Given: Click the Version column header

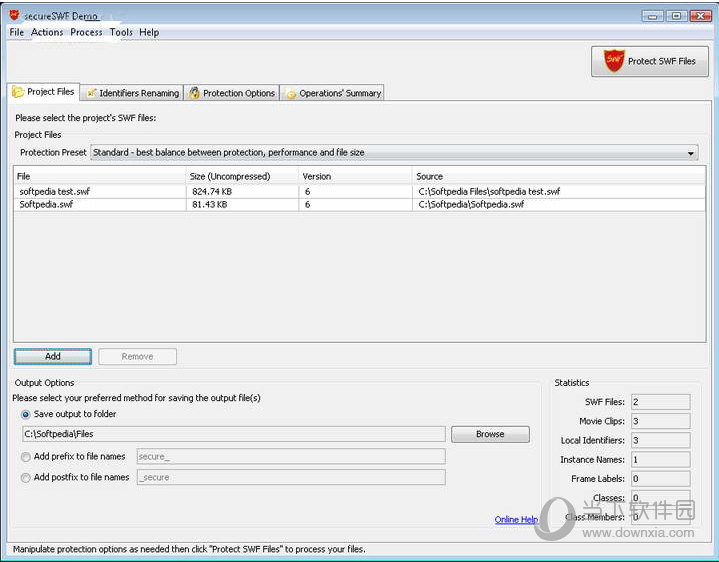Looking at the screenshot, I should tap(355, 176).
